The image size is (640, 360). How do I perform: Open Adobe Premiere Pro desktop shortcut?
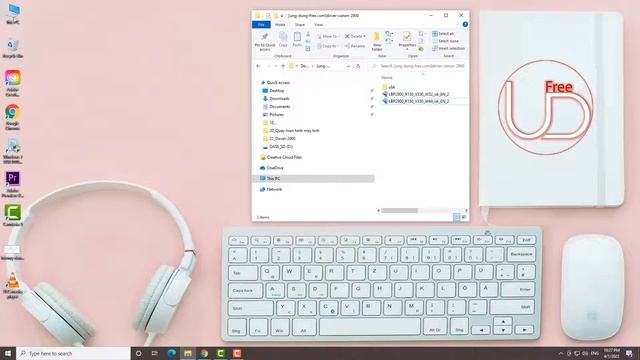(x=13, y=184)
